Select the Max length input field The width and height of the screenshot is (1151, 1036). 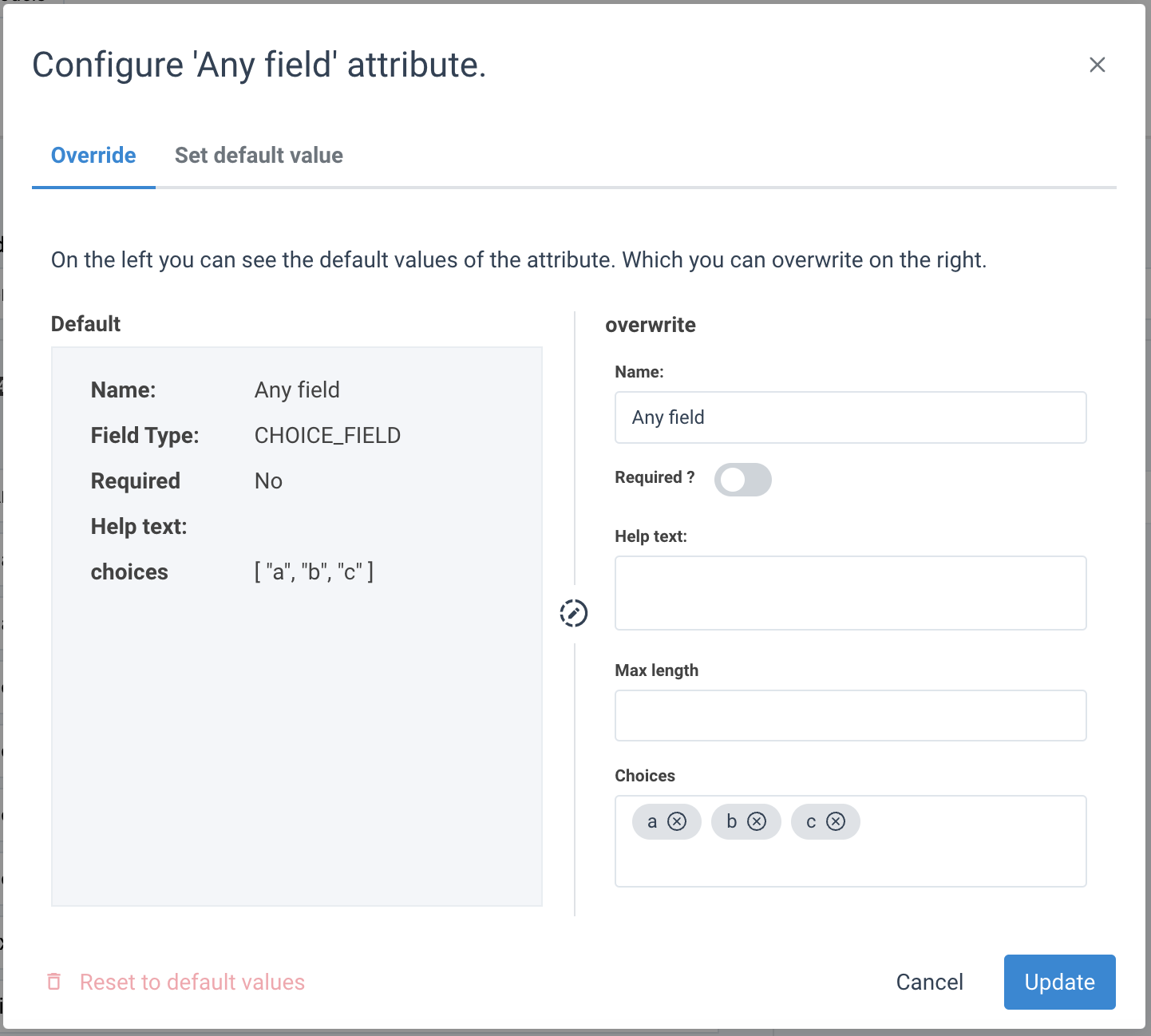(850, 715)
